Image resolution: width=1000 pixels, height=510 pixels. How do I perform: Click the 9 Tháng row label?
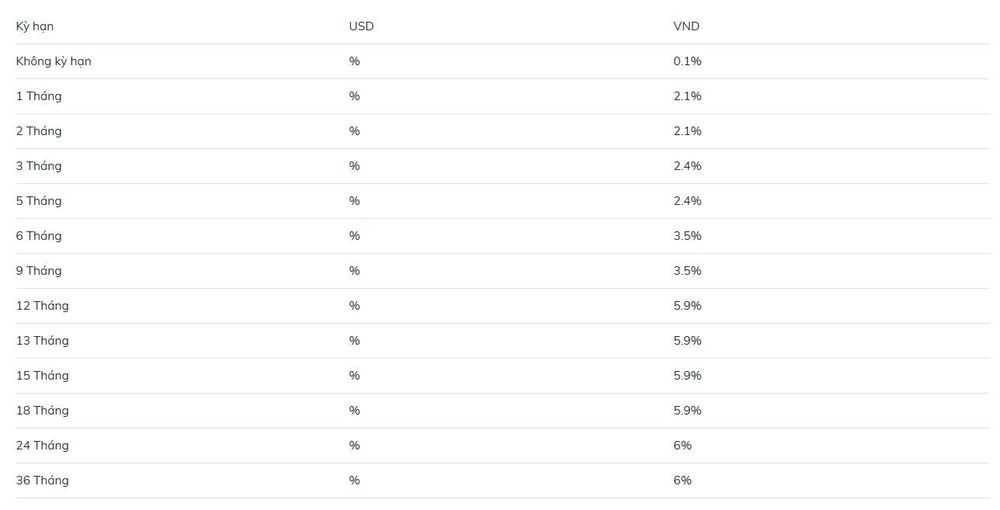[x=39, y=271]
